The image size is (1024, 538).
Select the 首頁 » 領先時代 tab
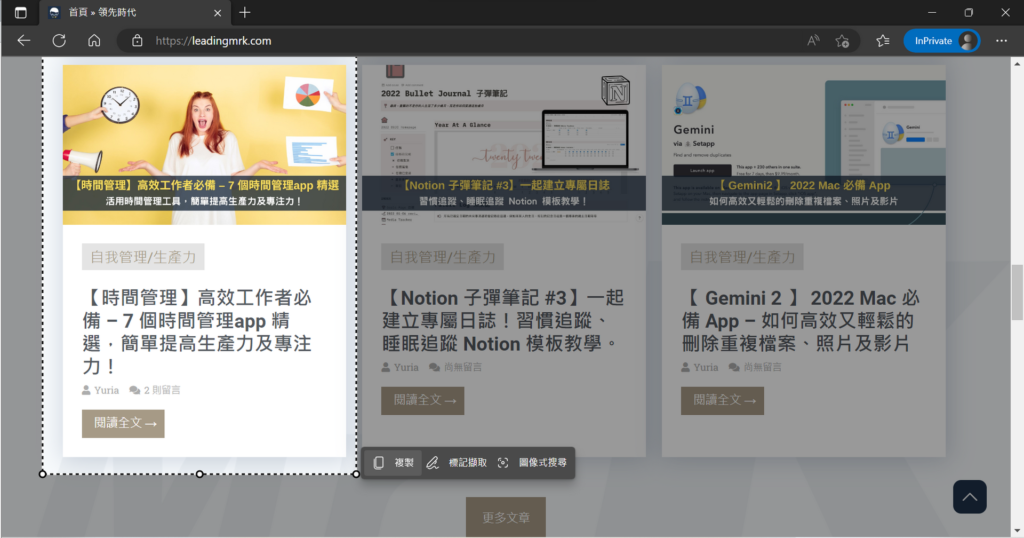tap(135, 12)
